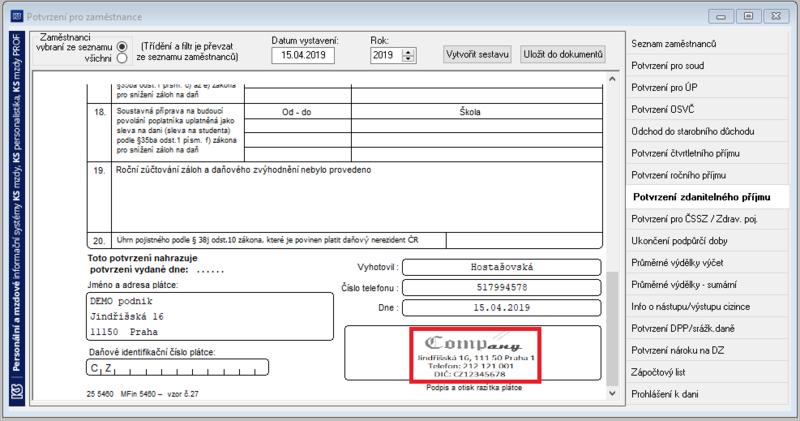Open Ukončení podpůrčí doby
Image resolution: width=800 pixels, height=421 pixels.
coord(707,241)
